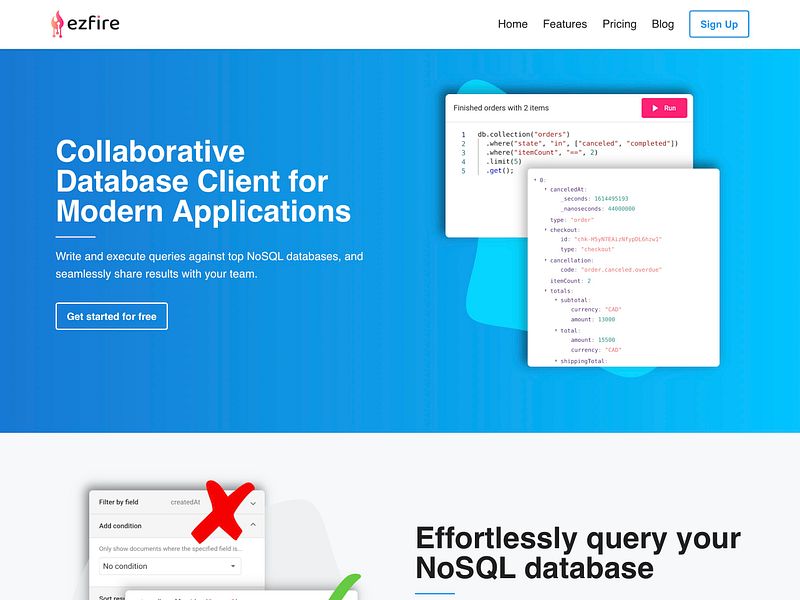Open the Home nav link

pyautogui.click(x=512, y=24)
